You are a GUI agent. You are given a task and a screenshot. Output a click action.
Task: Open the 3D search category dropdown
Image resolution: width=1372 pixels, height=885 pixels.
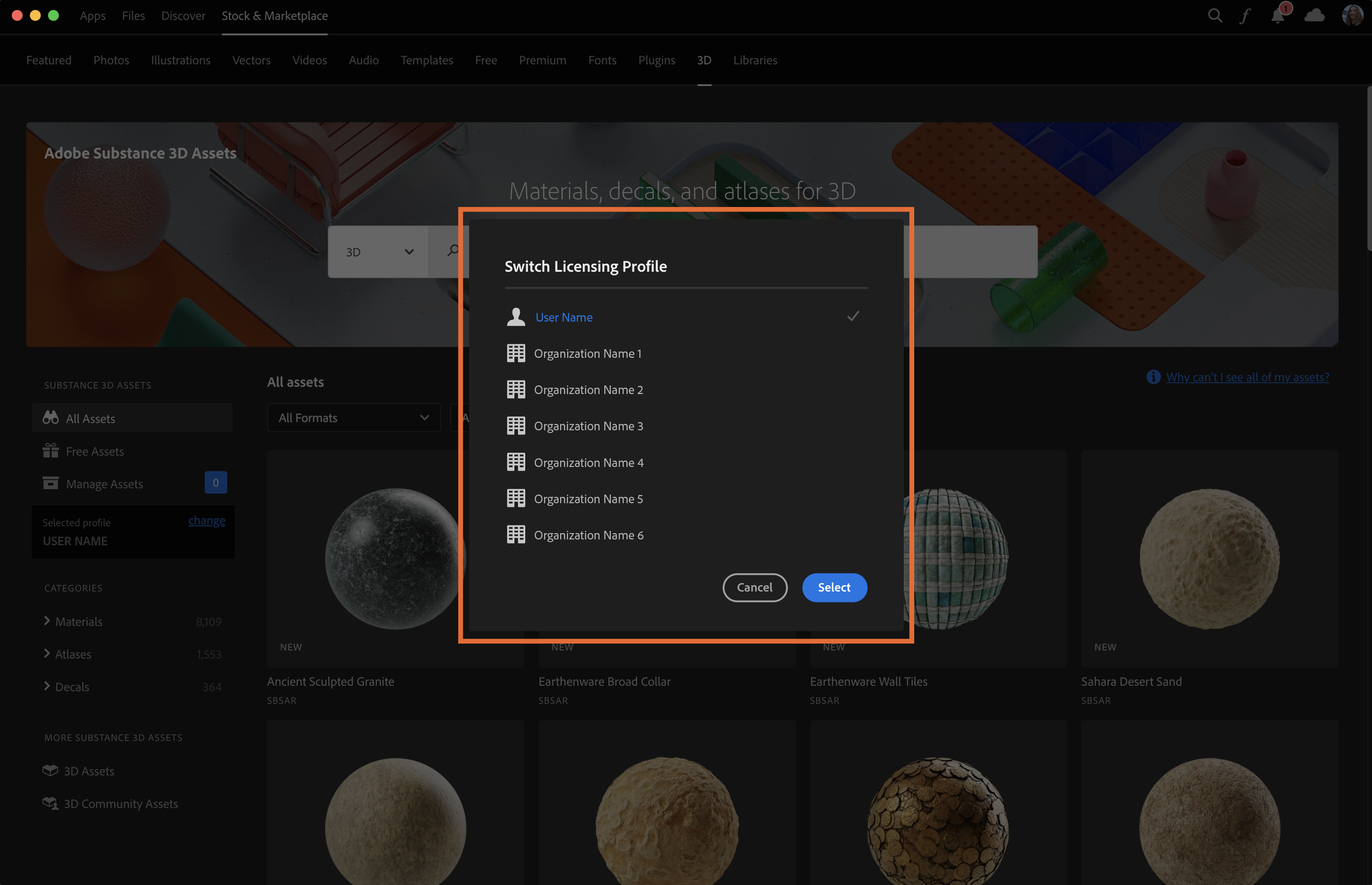[x=379, y=252]
